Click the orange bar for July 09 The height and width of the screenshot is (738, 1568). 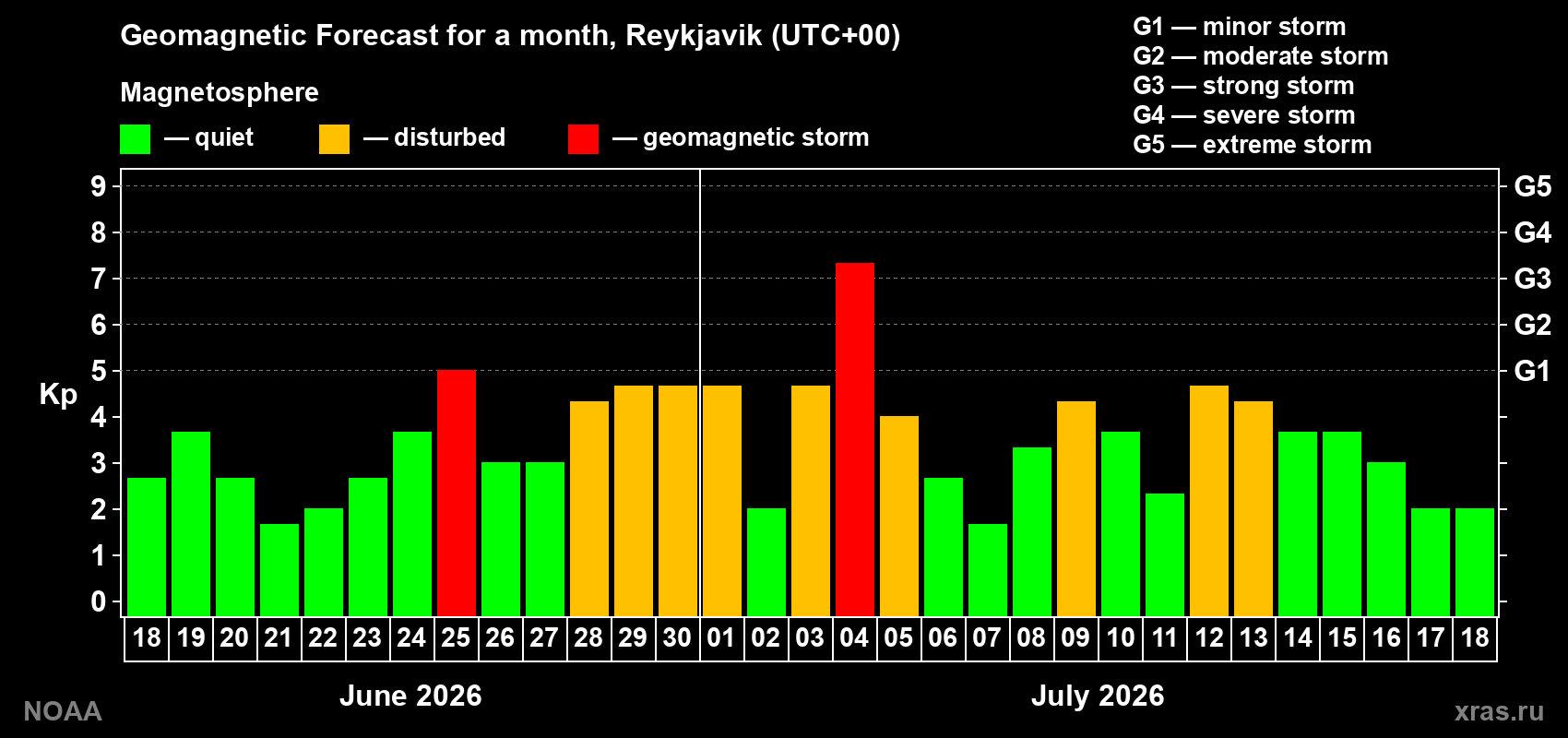(x=1076, y=508)
